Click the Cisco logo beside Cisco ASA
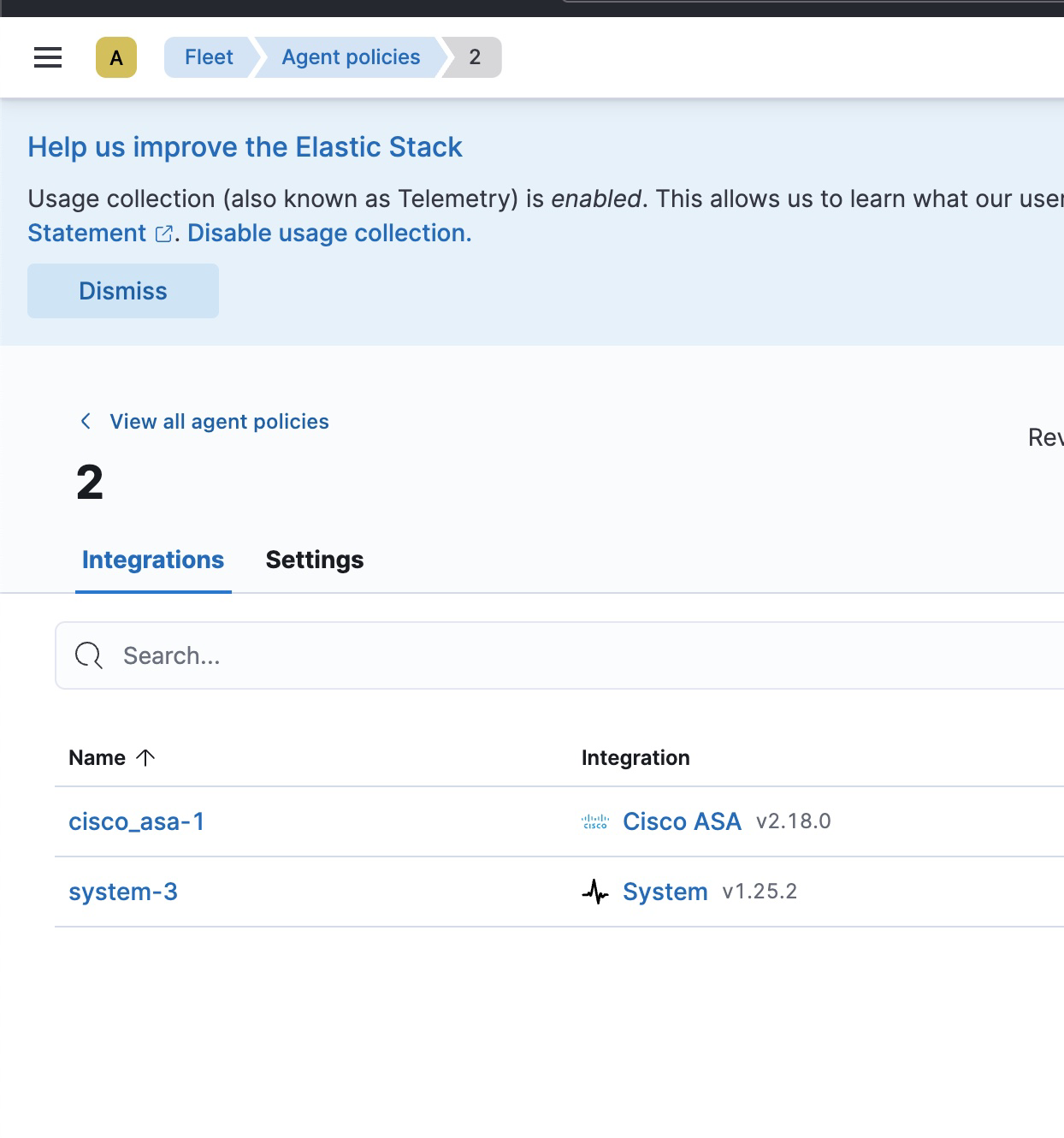 [594, 821]
